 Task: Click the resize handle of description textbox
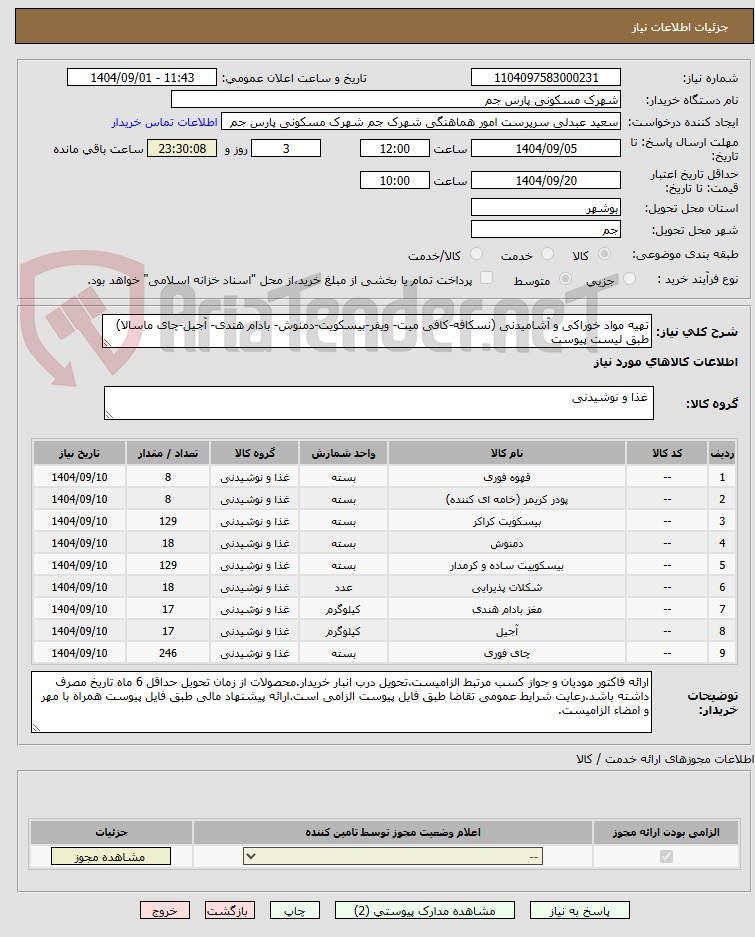[x=107, y=343]
